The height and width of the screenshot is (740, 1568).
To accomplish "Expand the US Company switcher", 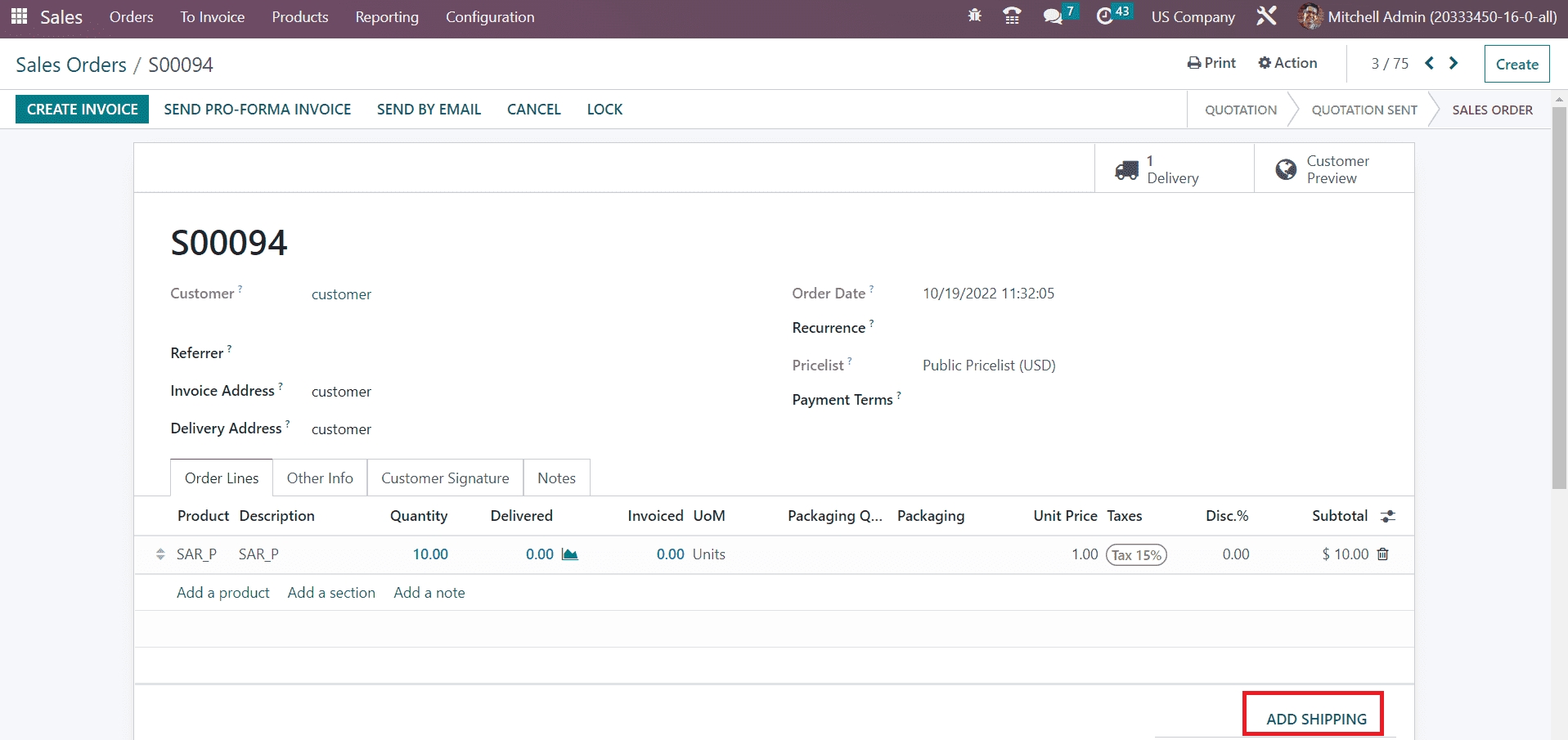I will click(1193, 16).
